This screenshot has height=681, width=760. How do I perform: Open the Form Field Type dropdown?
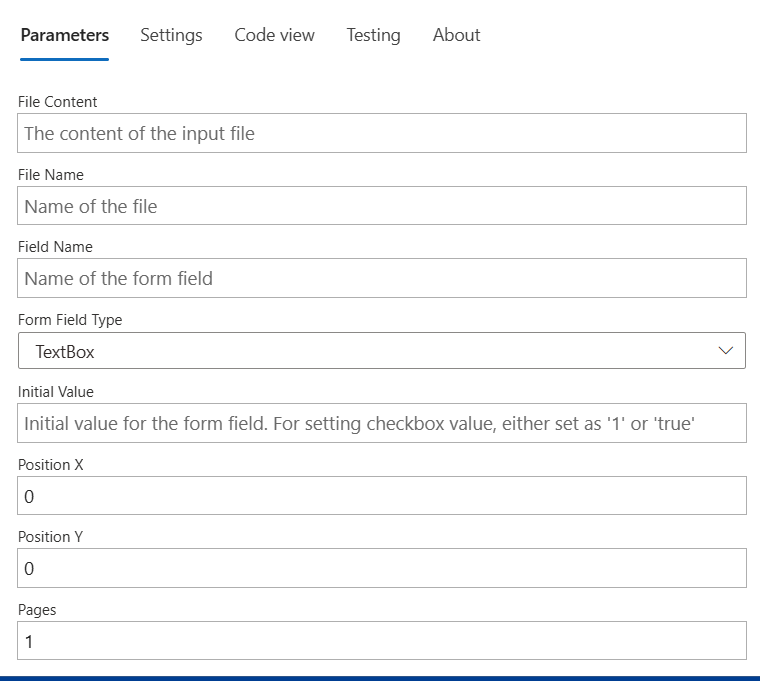pos(382,350)
